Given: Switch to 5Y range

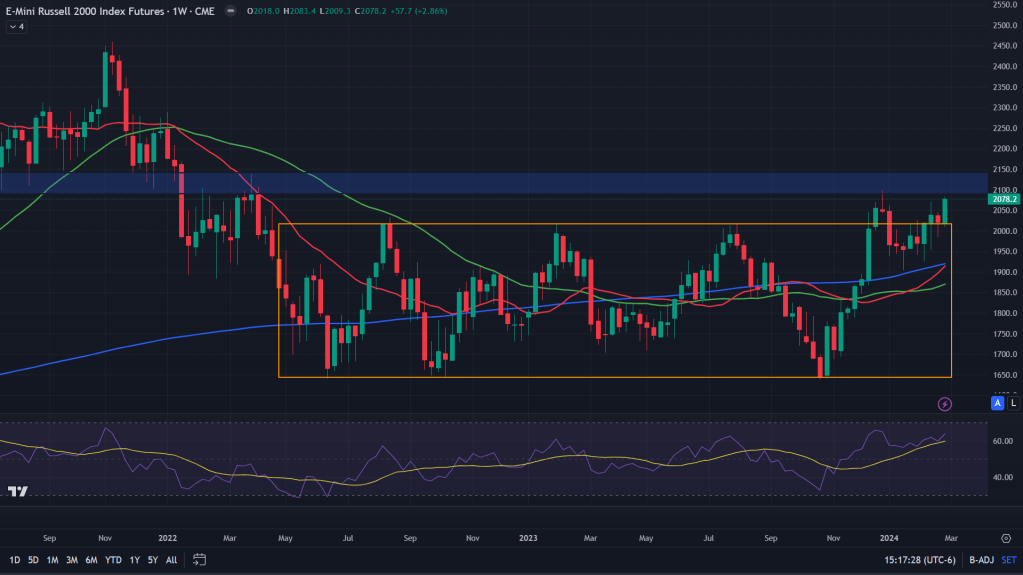Looking at the screenshot, I should pyautogui.click(x=153, y=560).
